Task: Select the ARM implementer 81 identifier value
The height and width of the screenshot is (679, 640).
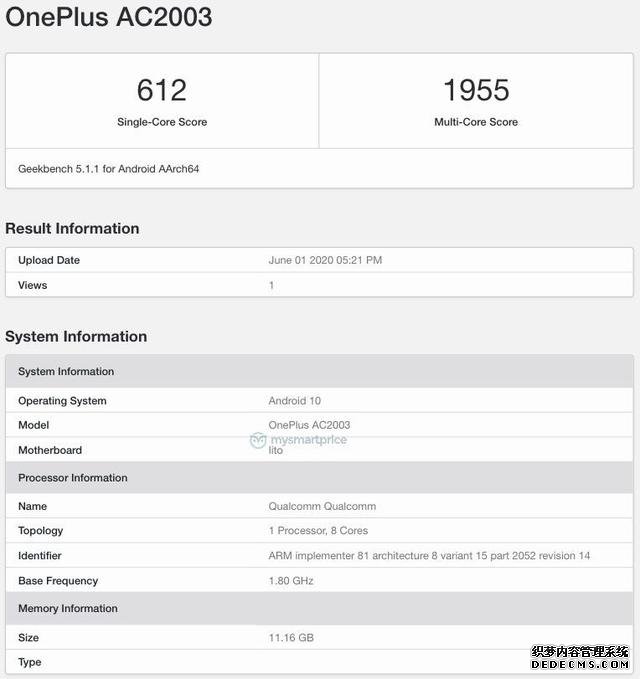Action: click(429, 556)
